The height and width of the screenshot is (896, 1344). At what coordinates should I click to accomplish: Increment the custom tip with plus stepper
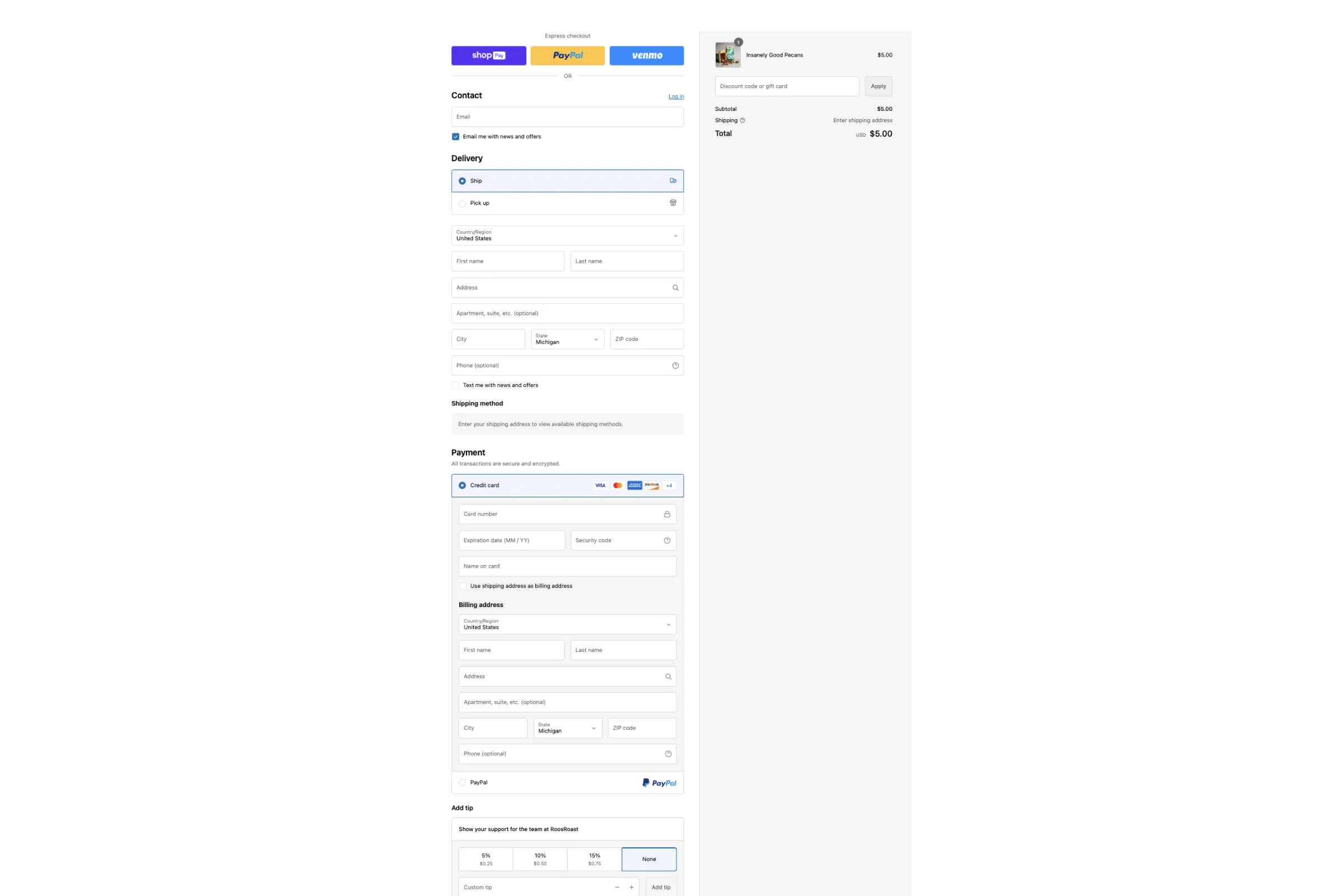[632, 887]
